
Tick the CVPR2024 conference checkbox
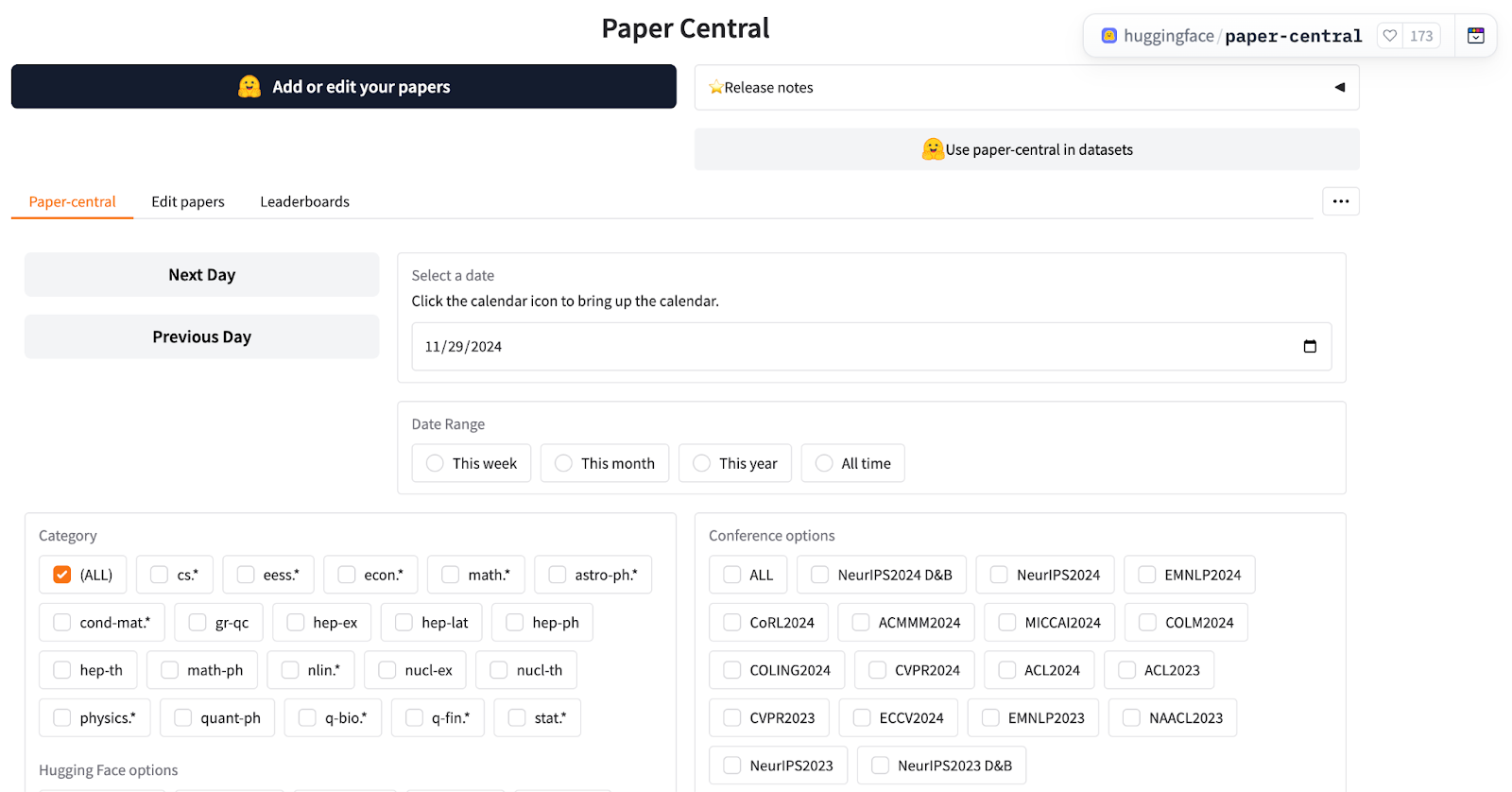click(x=878, y=670)
